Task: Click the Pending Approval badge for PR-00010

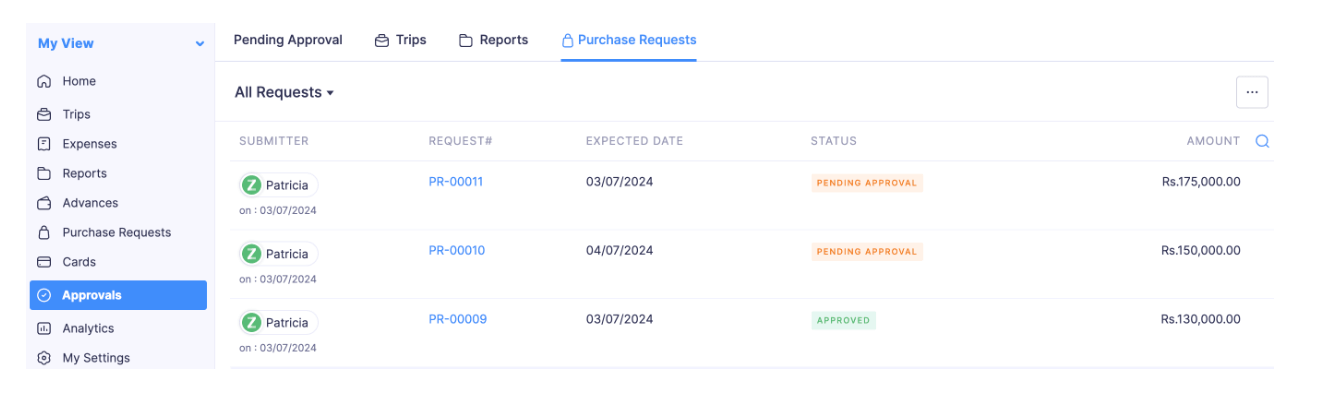Action: [x=867, y=252]
